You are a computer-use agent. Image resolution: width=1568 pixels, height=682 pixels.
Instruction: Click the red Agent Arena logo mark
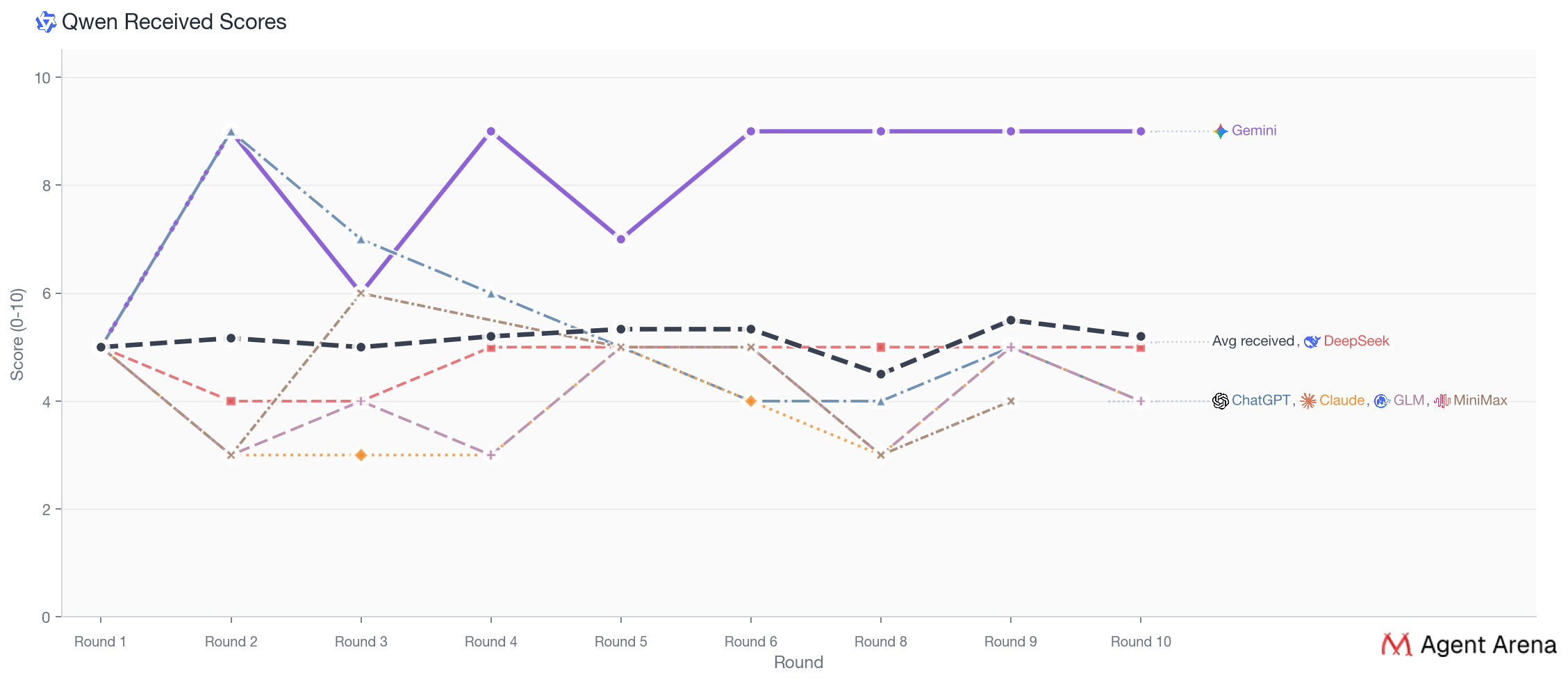click(x=1396, y=644)
